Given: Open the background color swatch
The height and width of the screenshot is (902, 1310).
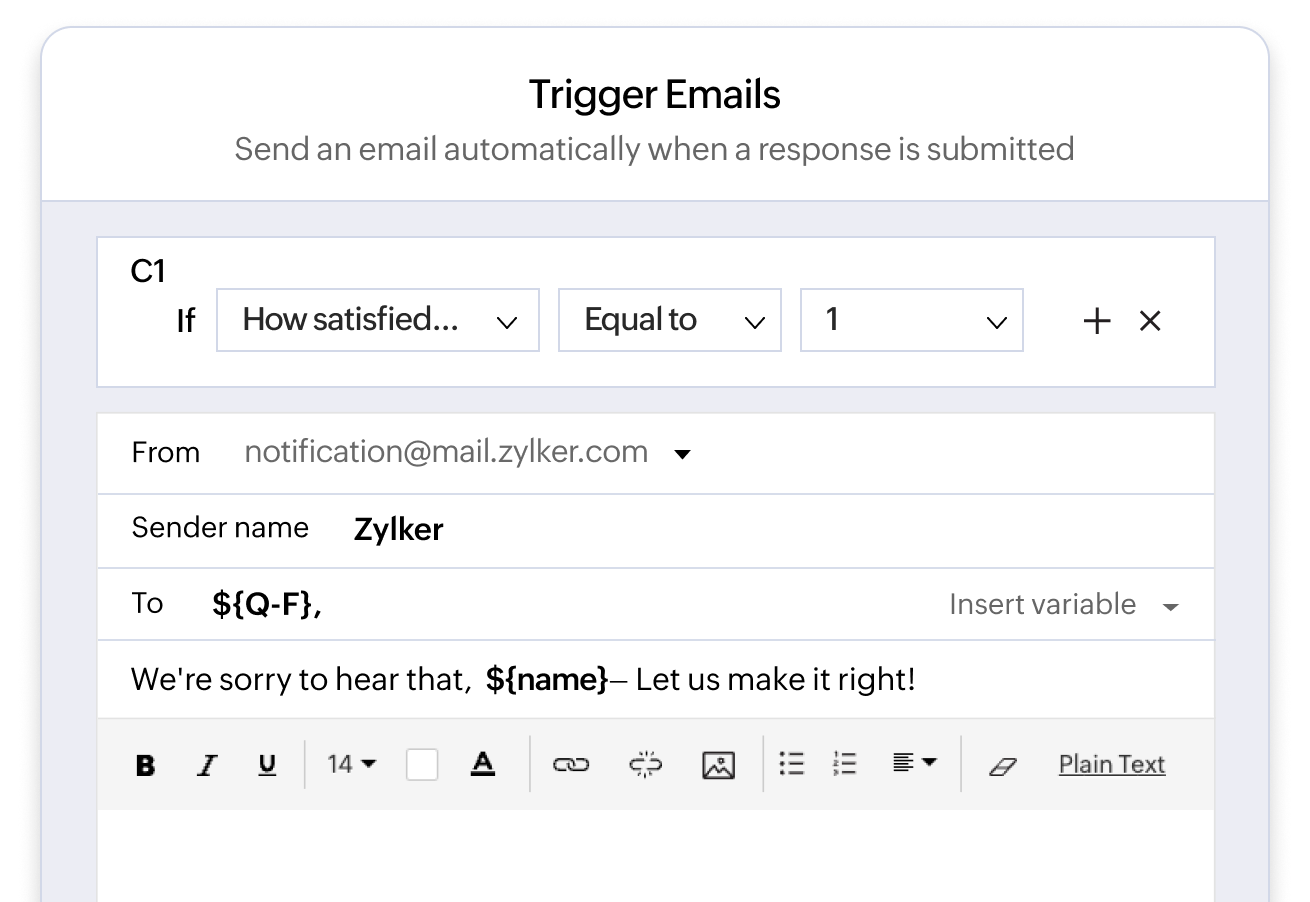Looking at the screenshot, I should click(x=422, y=764).
